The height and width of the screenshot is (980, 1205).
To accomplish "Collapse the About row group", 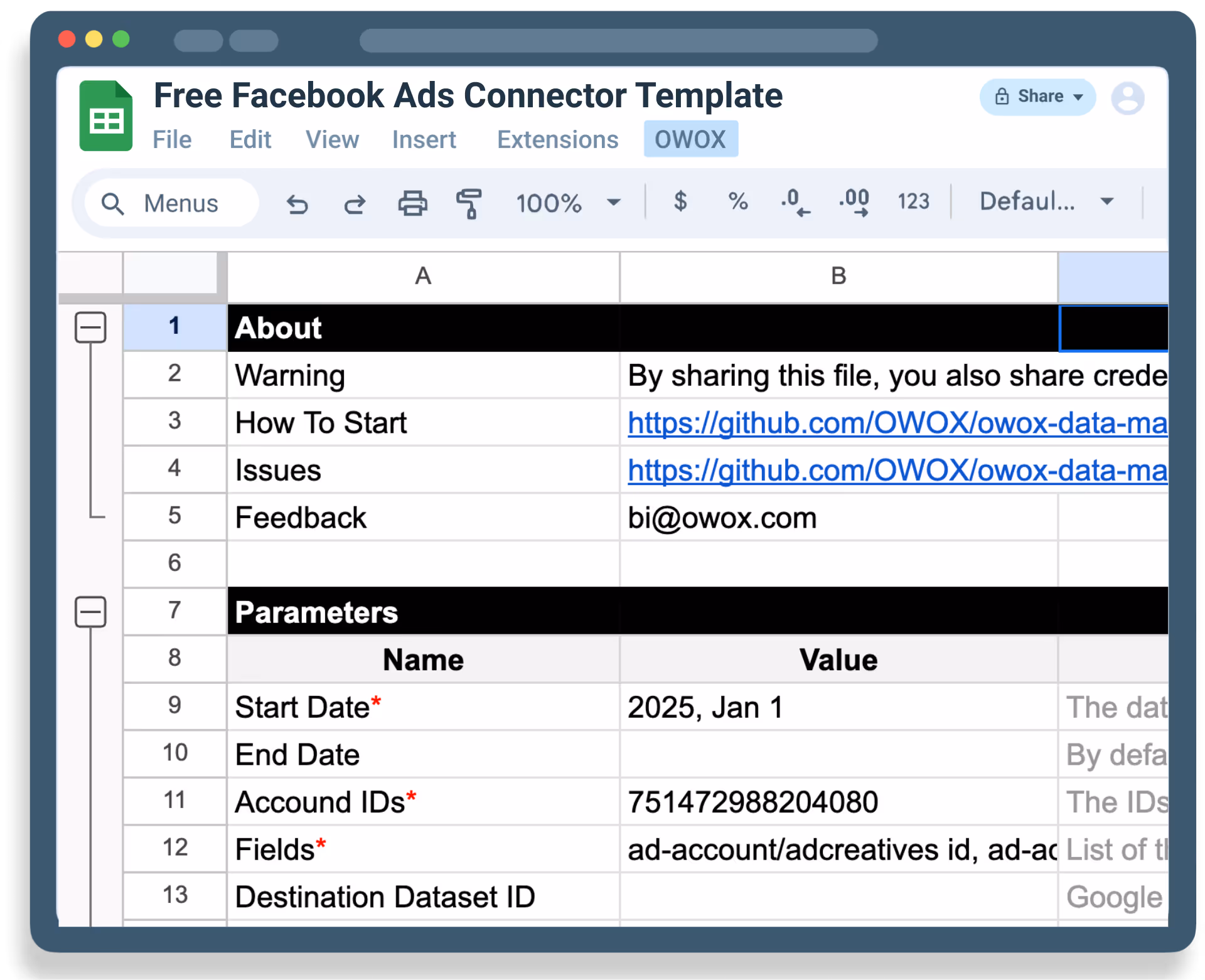I will [x=90, y=328].
